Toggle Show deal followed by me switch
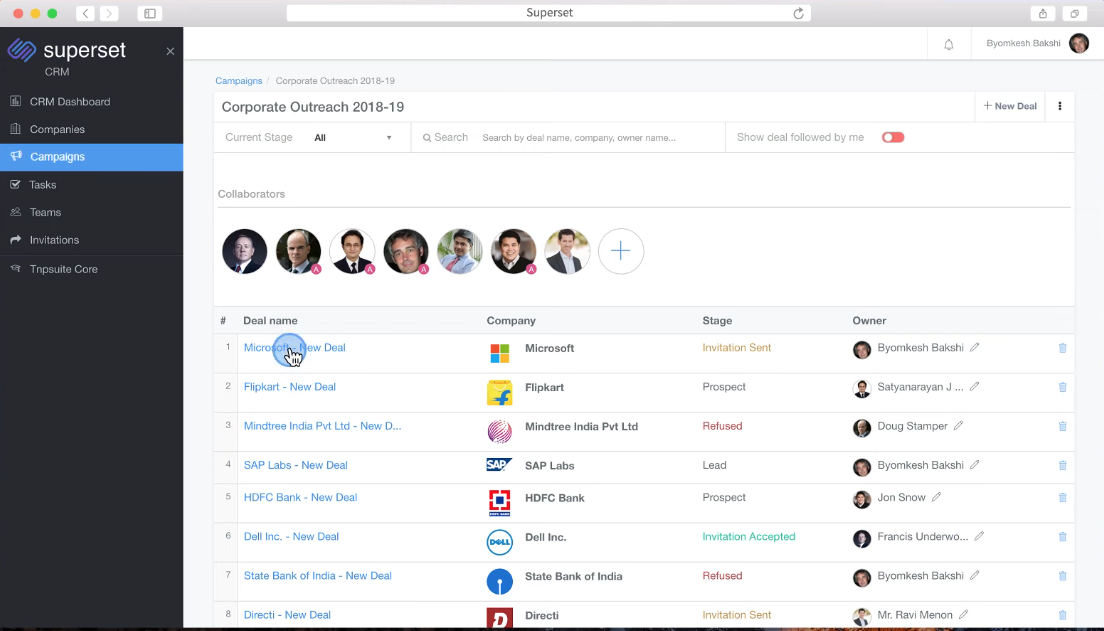The image size is (1104, 631). (893, 137)
